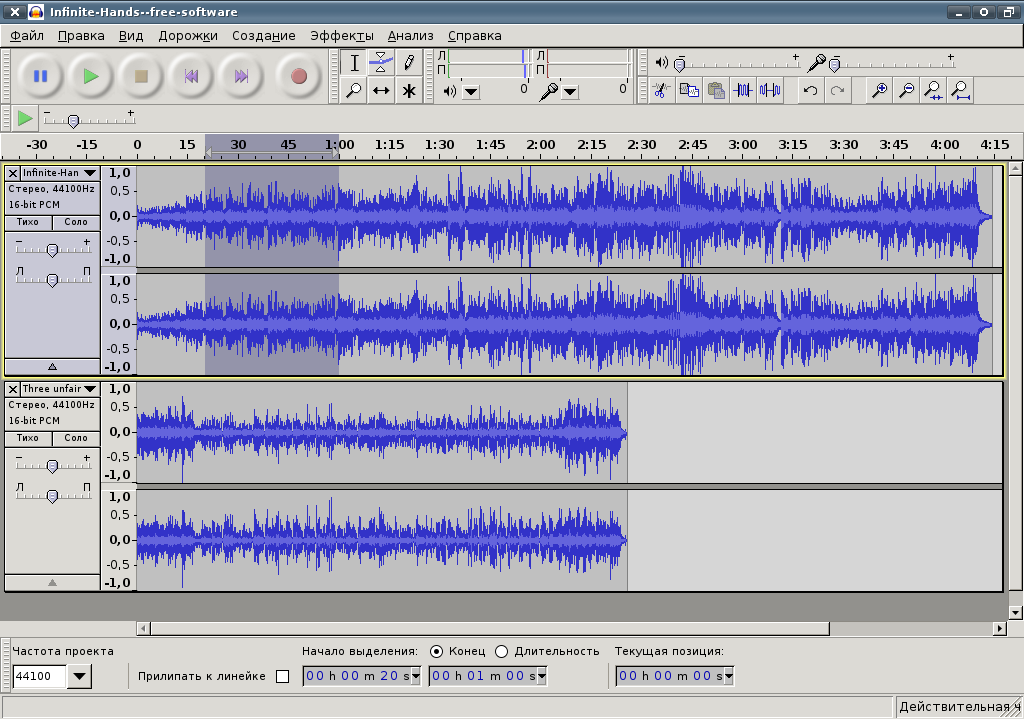Open the Эффекты menu
This screenshot has width=1024, height=719.
342,36
